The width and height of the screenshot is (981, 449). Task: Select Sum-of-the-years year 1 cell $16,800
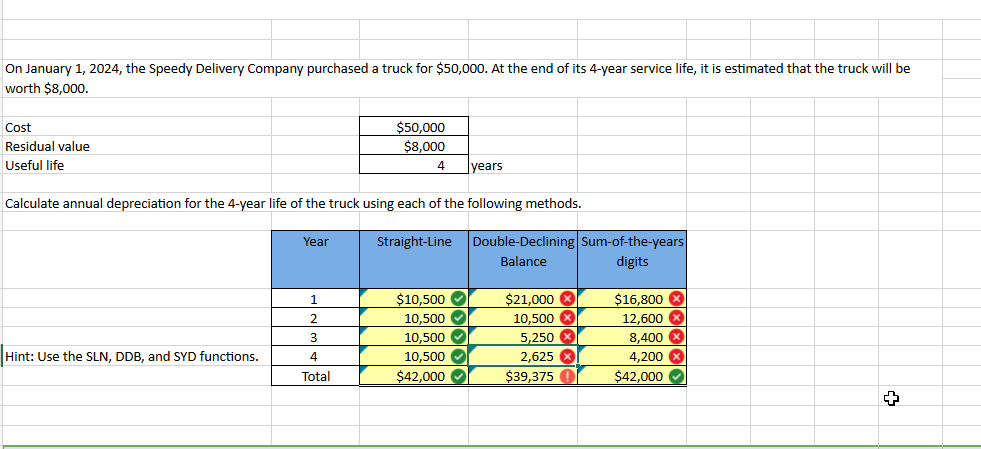point(632,299)
